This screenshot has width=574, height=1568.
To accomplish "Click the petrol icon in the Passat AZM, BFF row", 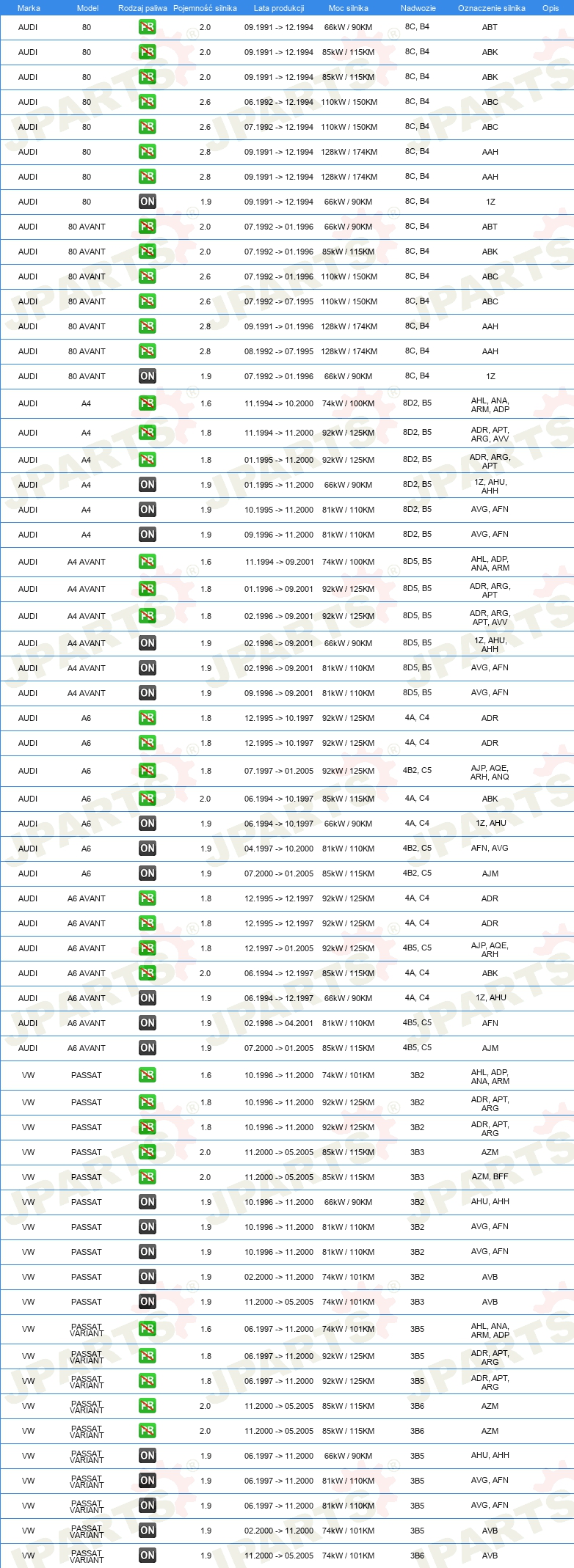I will tap(148, 1177).
